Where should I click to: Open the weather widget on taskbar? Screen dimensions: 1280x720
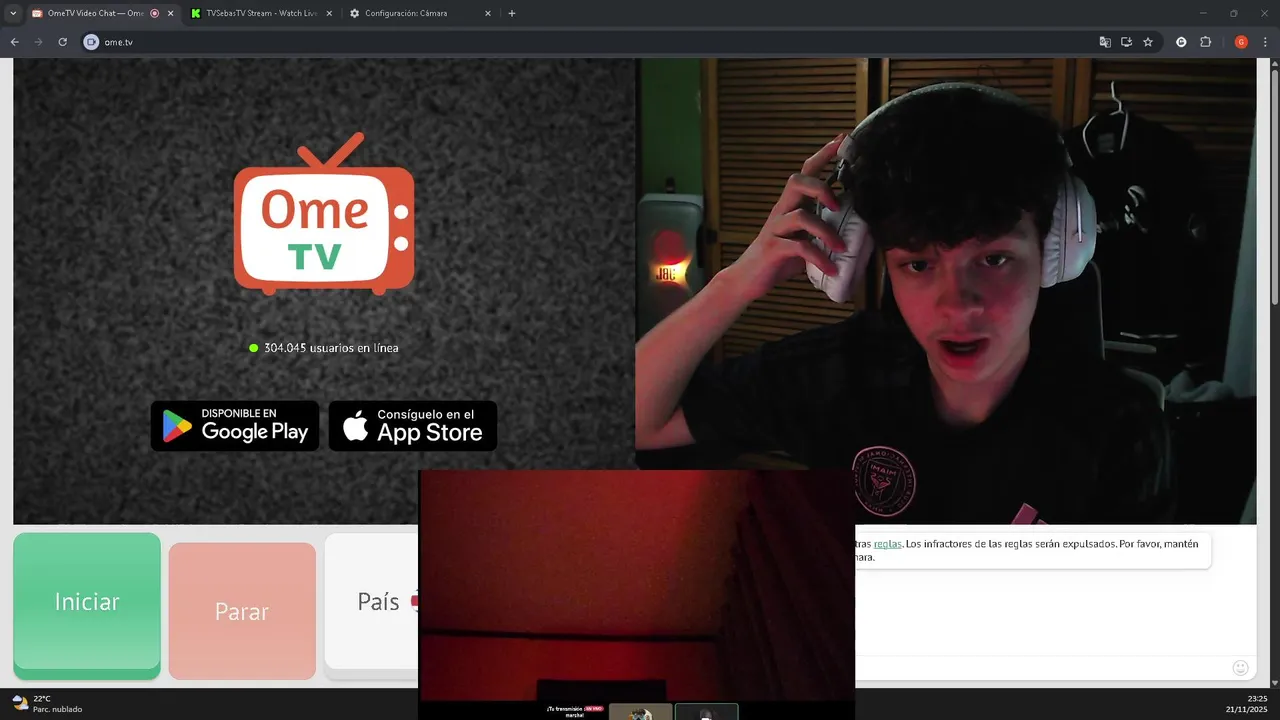click(x=46, y=704)
